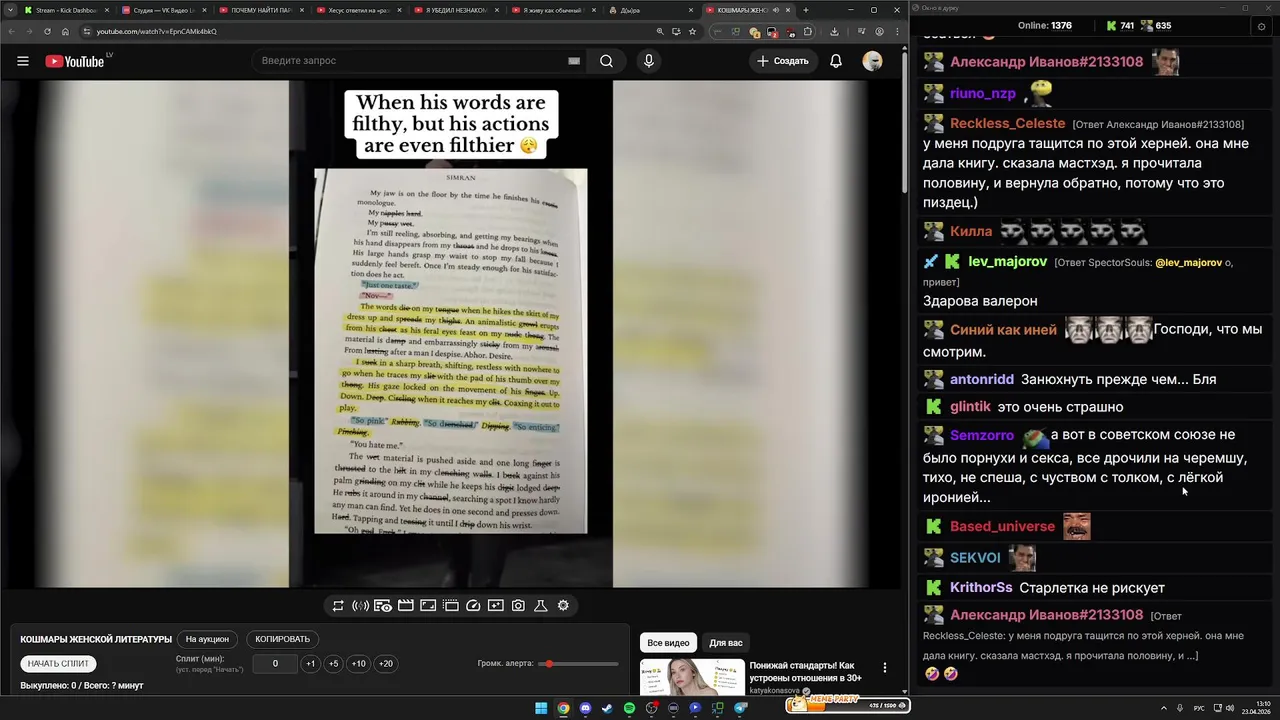Start voice search with microphone icon

tap(649, 61)
